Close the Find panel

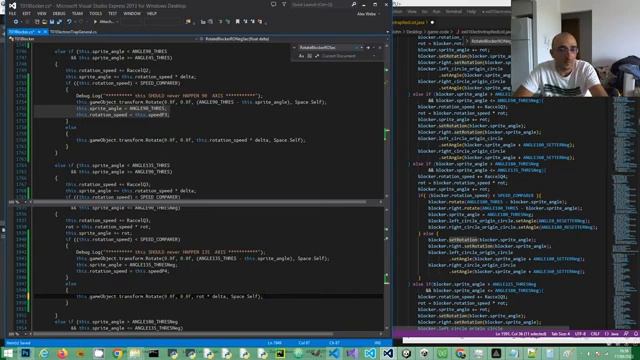(x=380, y=48)
